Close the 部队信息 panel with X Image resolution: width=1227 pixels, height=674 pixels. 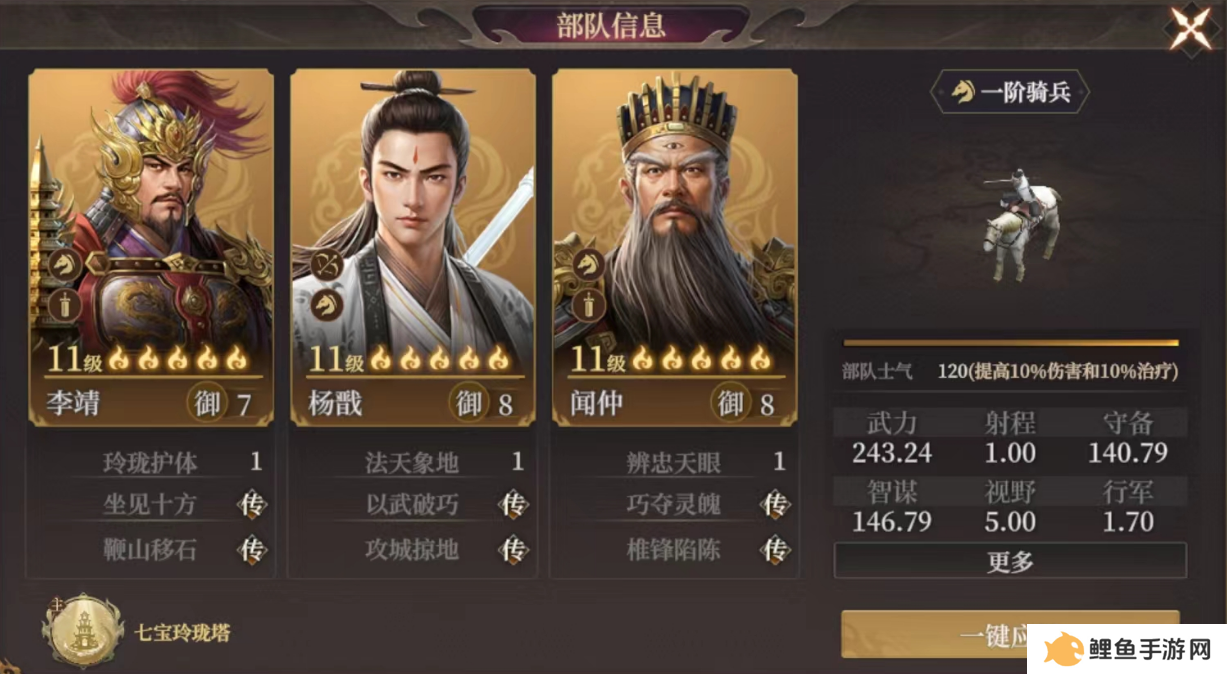click(x=1191, y=28)
